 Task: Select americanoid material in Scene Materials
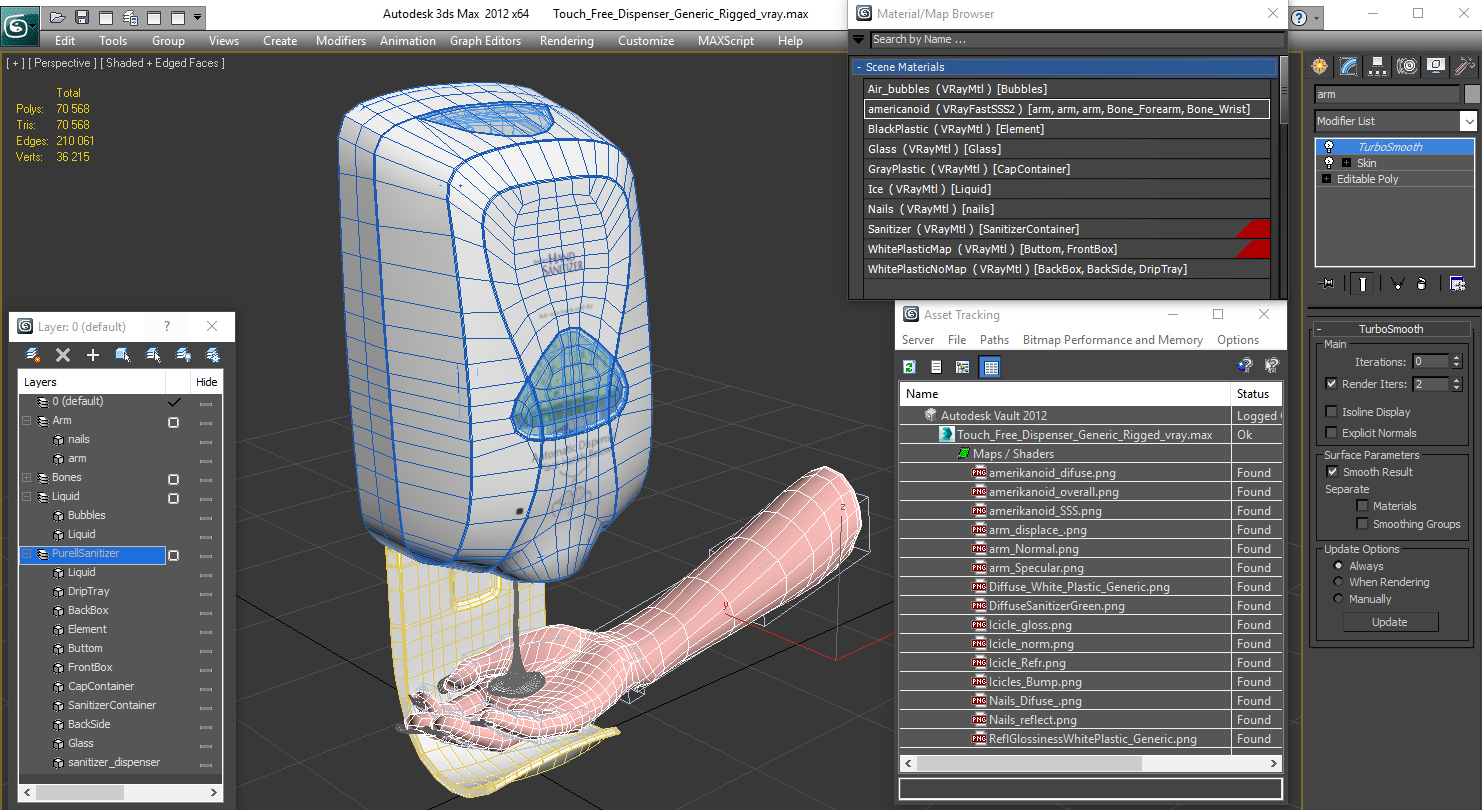tap(1067, 109)
